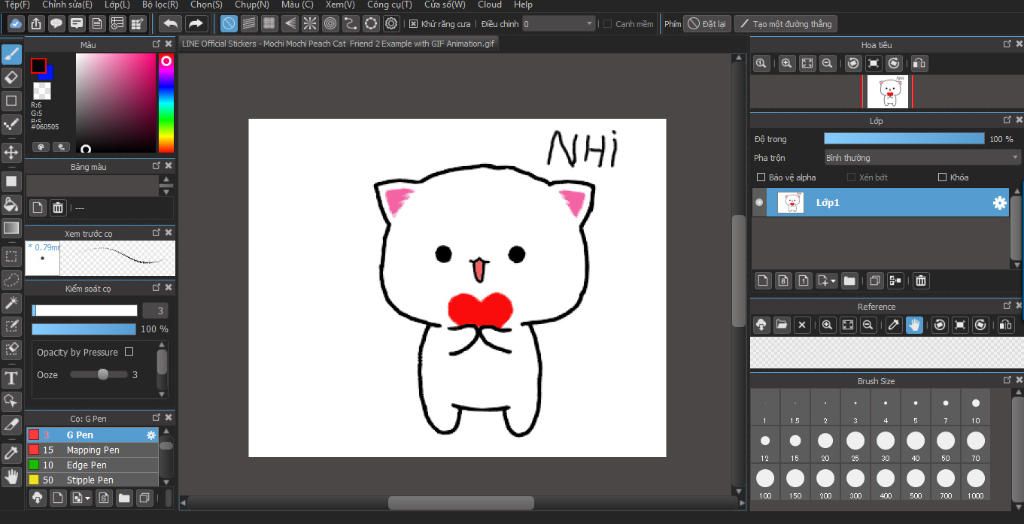Click the Redo arrow in toolbar
This screenshot has height=524, width=1024.
point(195,24)
